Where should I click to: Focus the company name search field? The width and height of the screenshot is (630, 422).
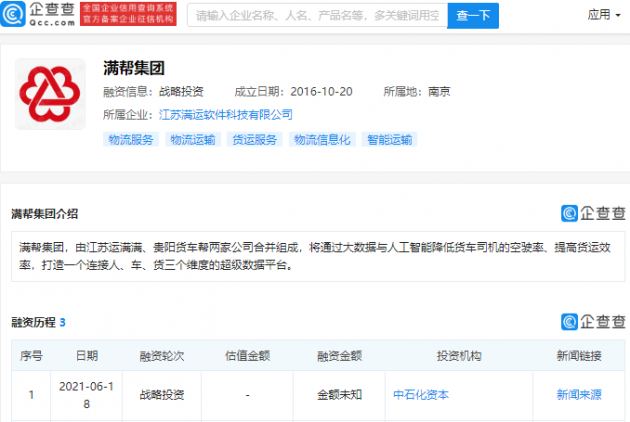[x=317, y=15]
